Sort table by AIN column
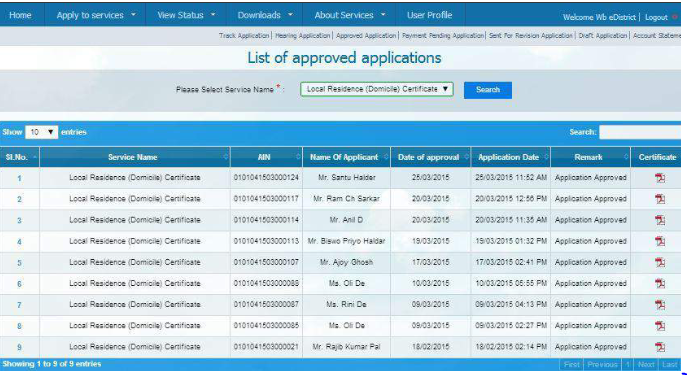The image size is (687, 375). 266,157
